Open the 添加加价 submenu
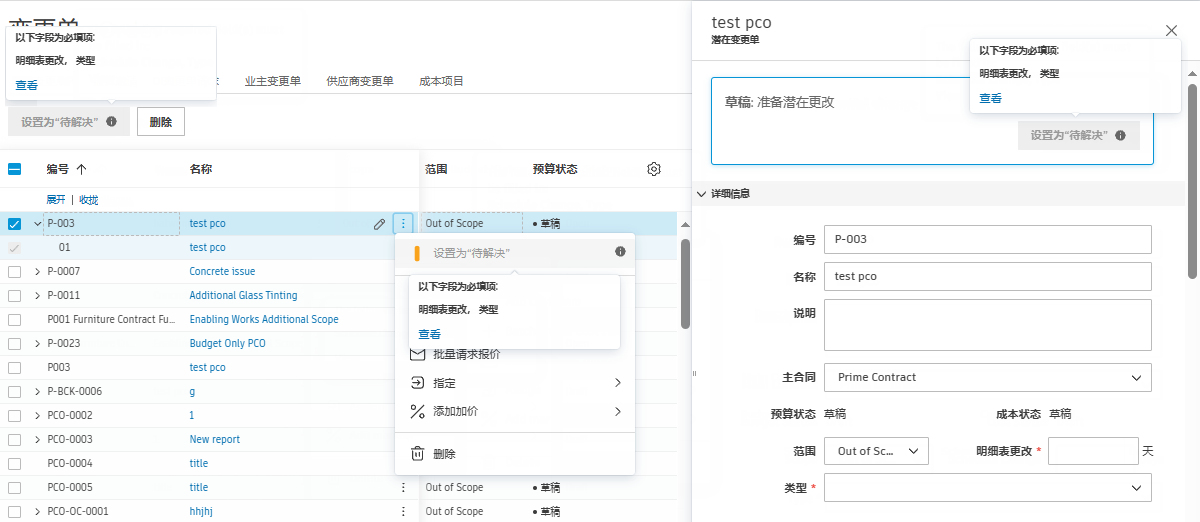The width and height of the screenshot is (1200, 522). point(515,411)
